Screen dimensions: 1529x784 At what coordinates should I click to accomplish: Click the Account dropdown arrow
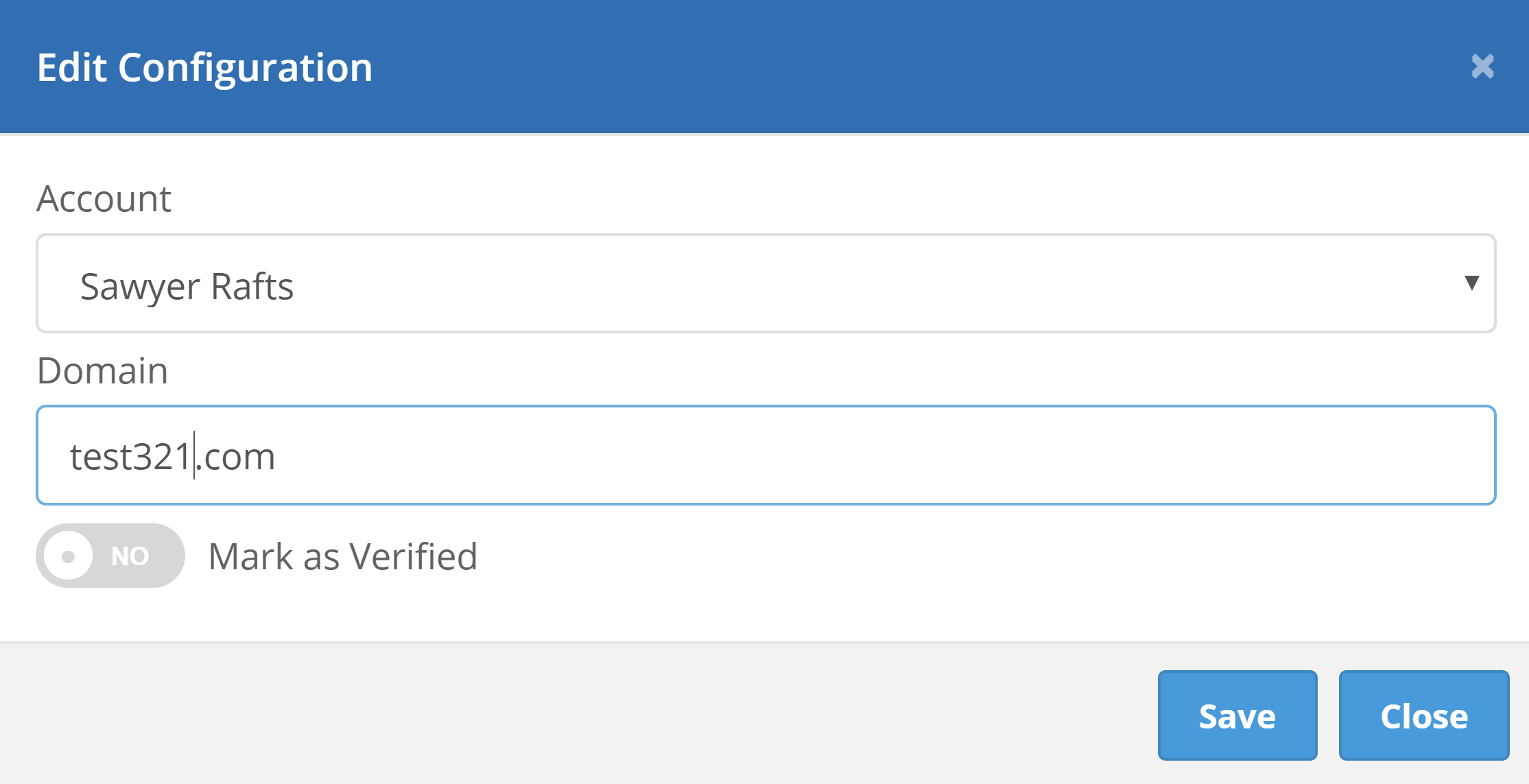(1471, 283)
